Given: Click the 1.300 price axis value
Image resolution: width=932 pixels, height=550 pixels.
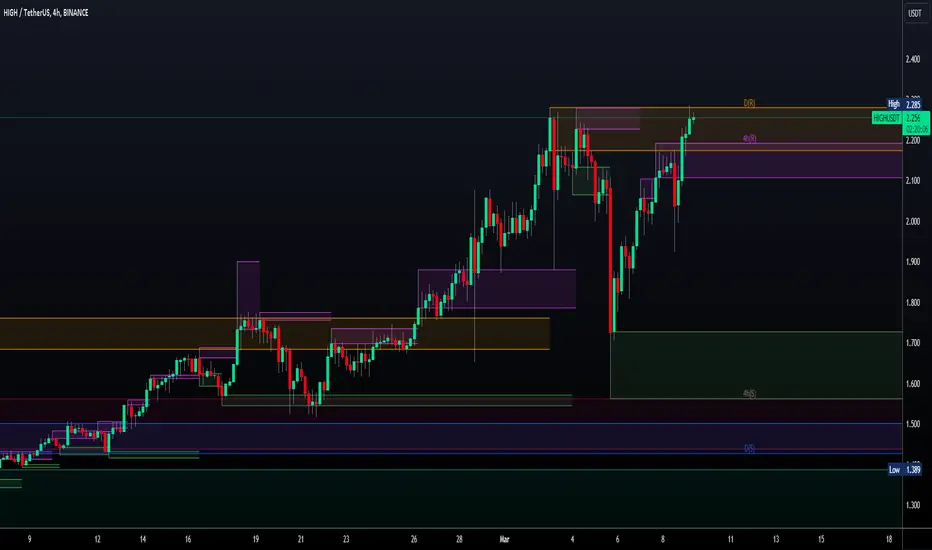Looking at the screenshot, I should (x=912, y=505).
